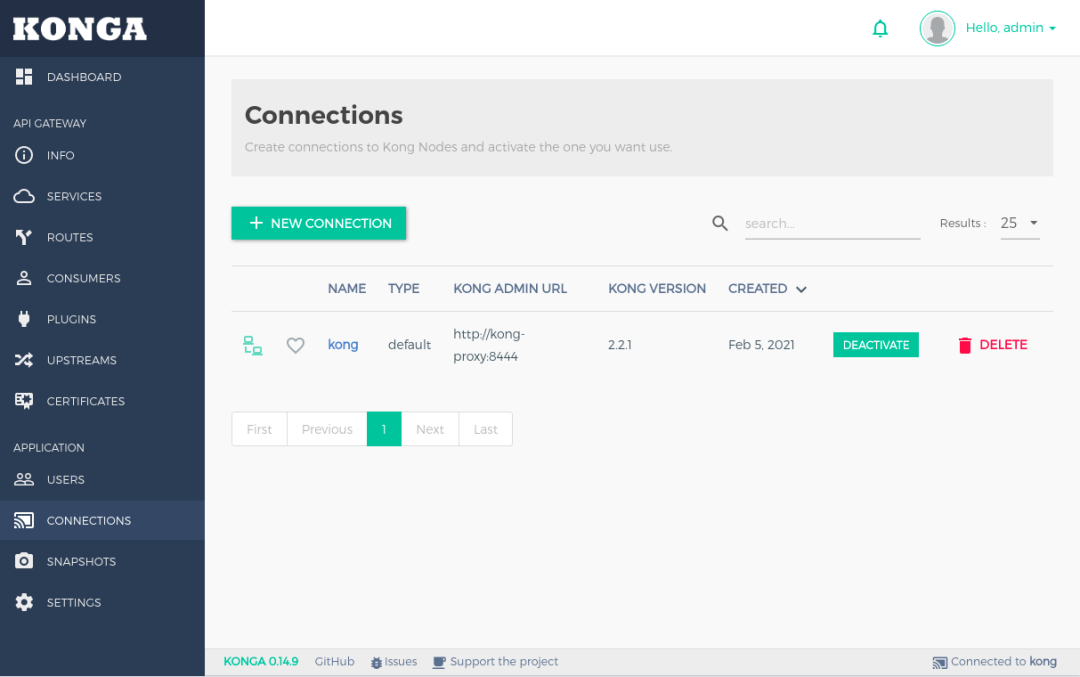The image size is (1080, 677).
Task: Click the Certificates badge icon
Action: 24,401
